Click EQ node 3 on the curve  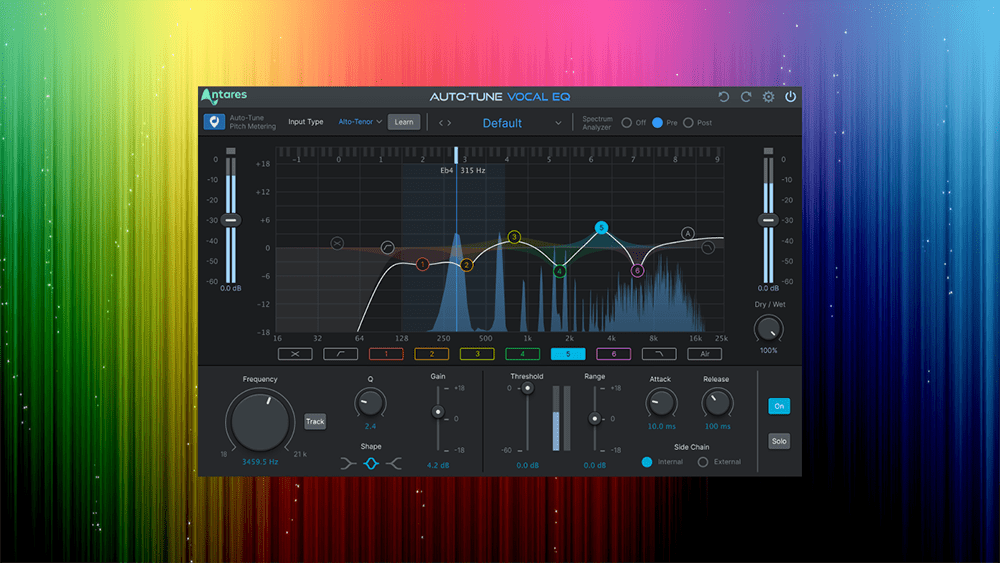point(515,237)
